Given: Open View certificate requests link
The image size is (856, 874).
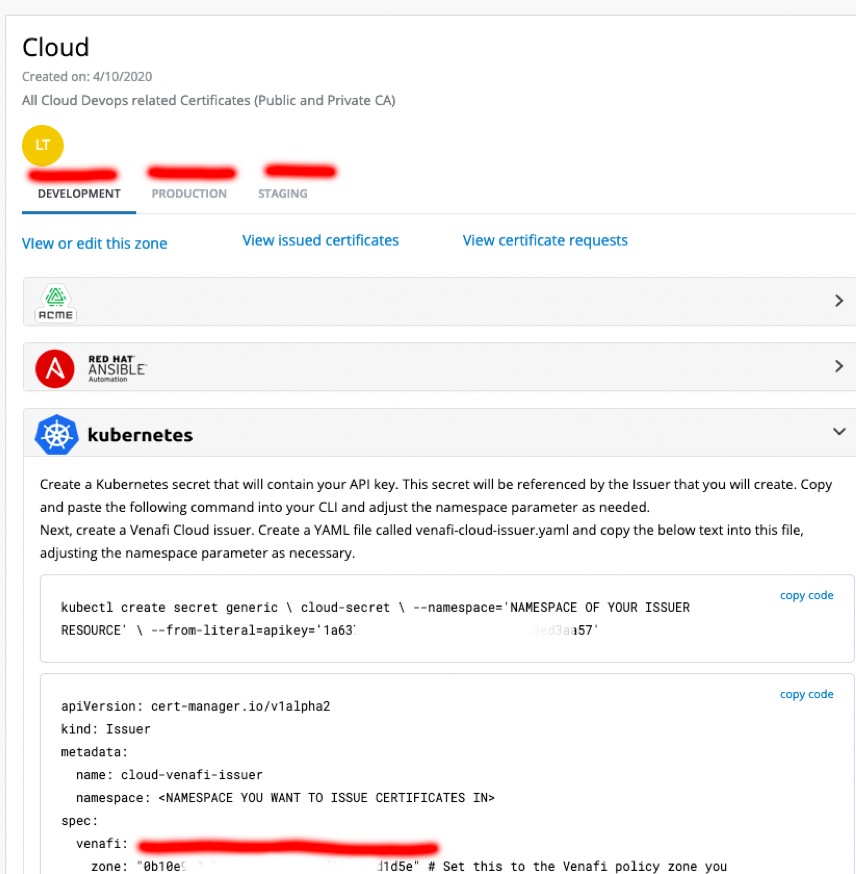Looking at the screenshot, I should [x=545, y=240].
